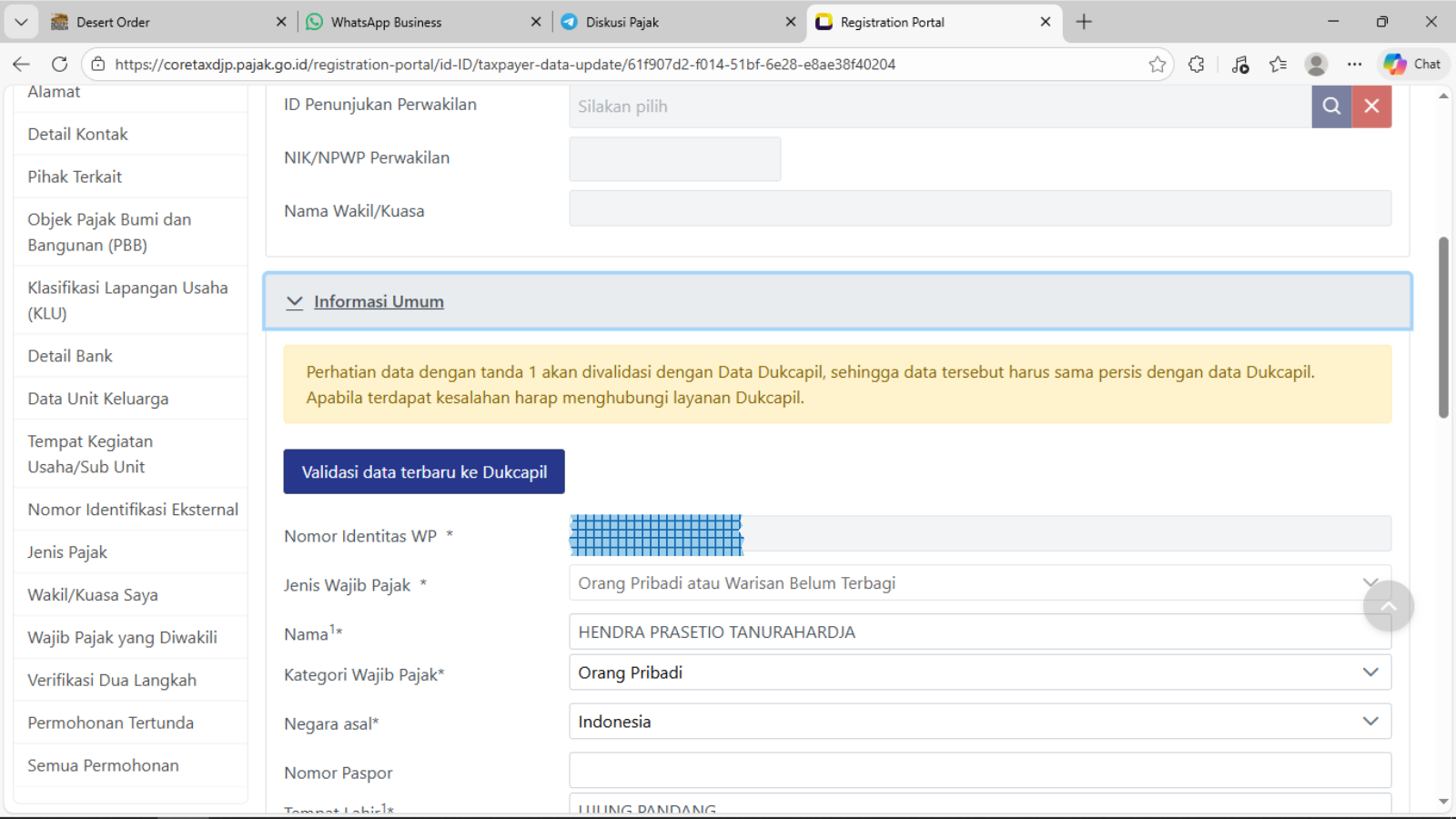This screenshot has width=1456, height=819.
Task: Open Semua Permohonan in the sidebar
Action: (103, 765)
